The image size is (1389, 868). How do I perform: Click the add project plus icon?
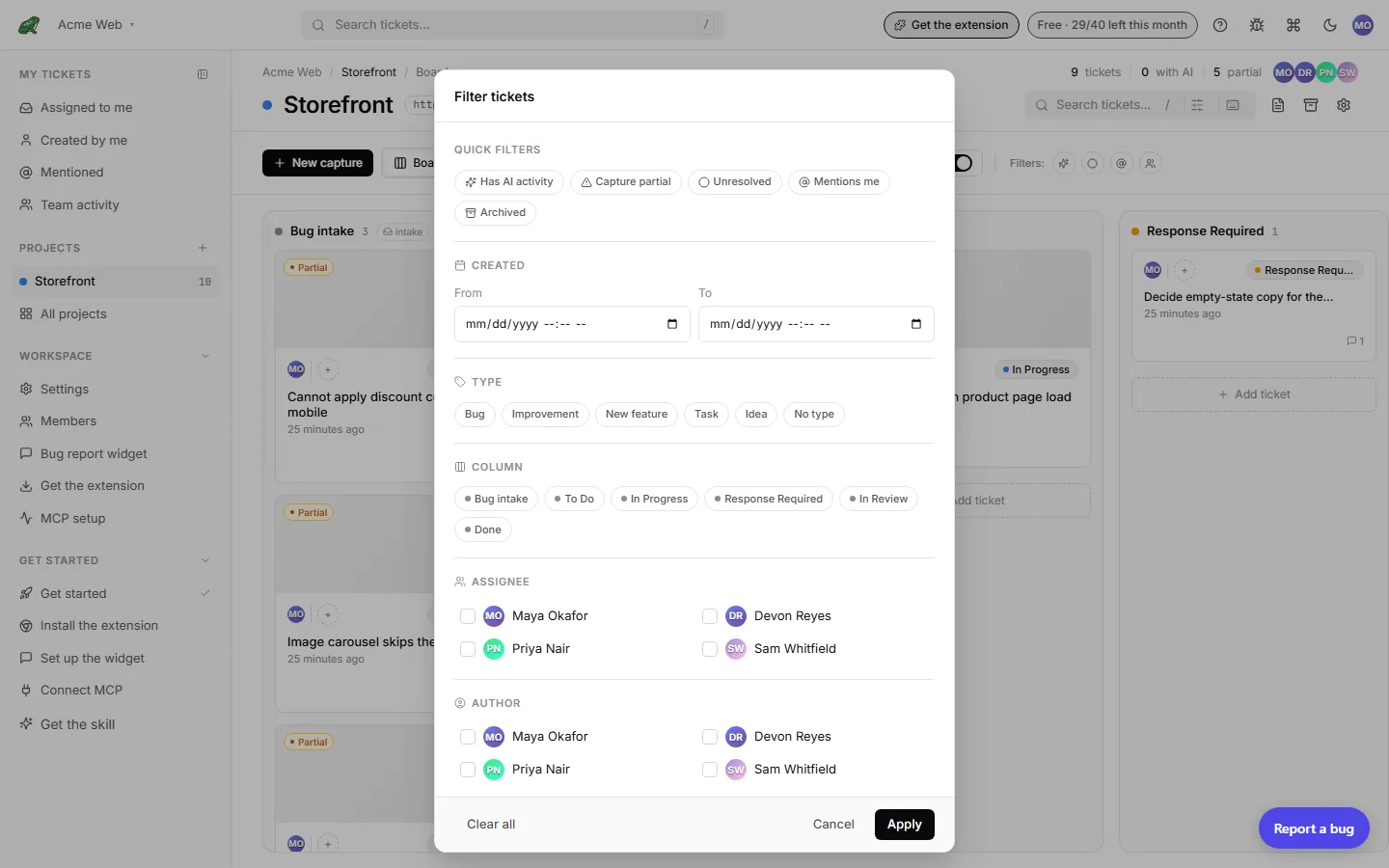(203, 248)
